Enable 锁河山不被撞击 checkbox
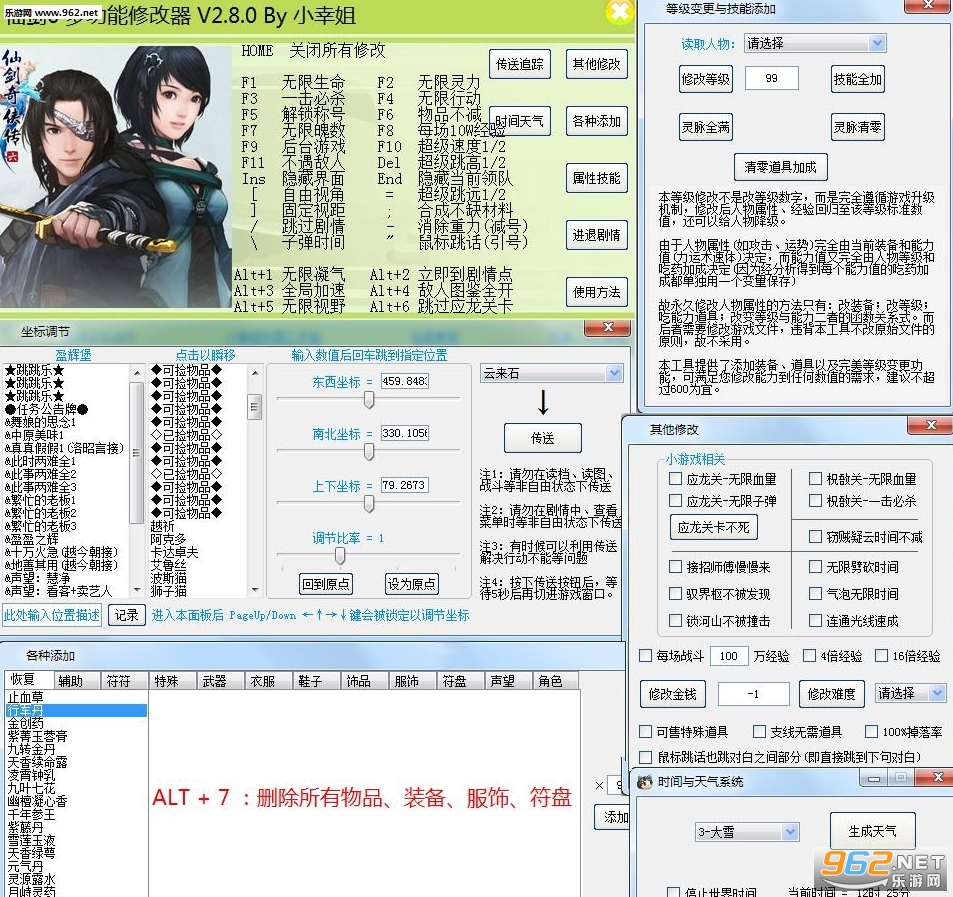953x897 pixels. (x=675, y=620)
